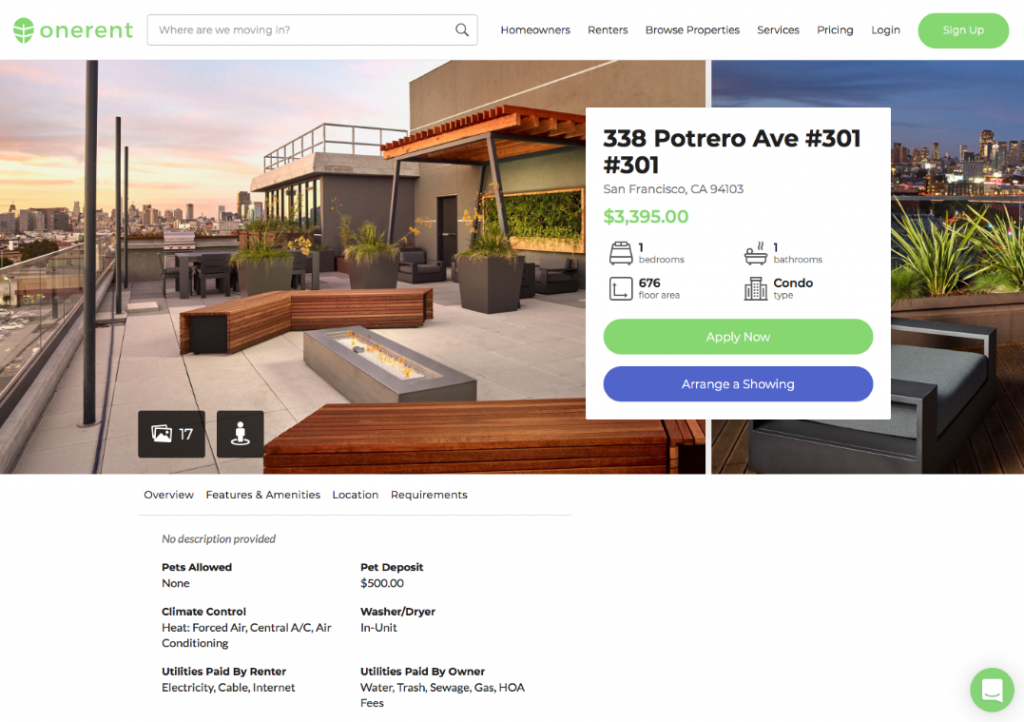Viewport: 1024px width, 722px height.
Task: Click the search magnifier icon
Action: coord(462,30)
